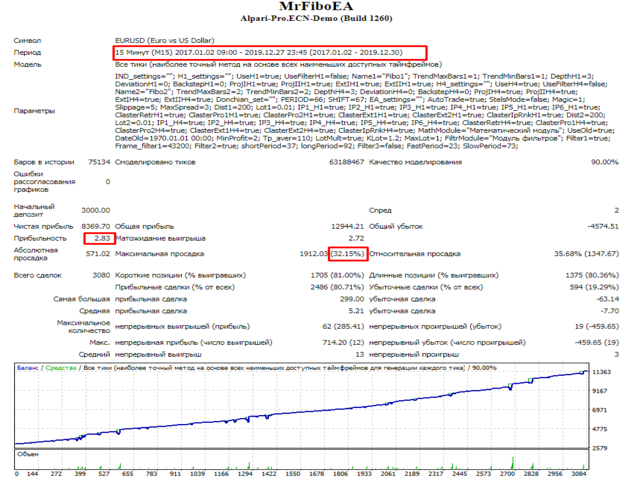
Task: Click the Средства legend in chart
Action: [x=61, y=368]
